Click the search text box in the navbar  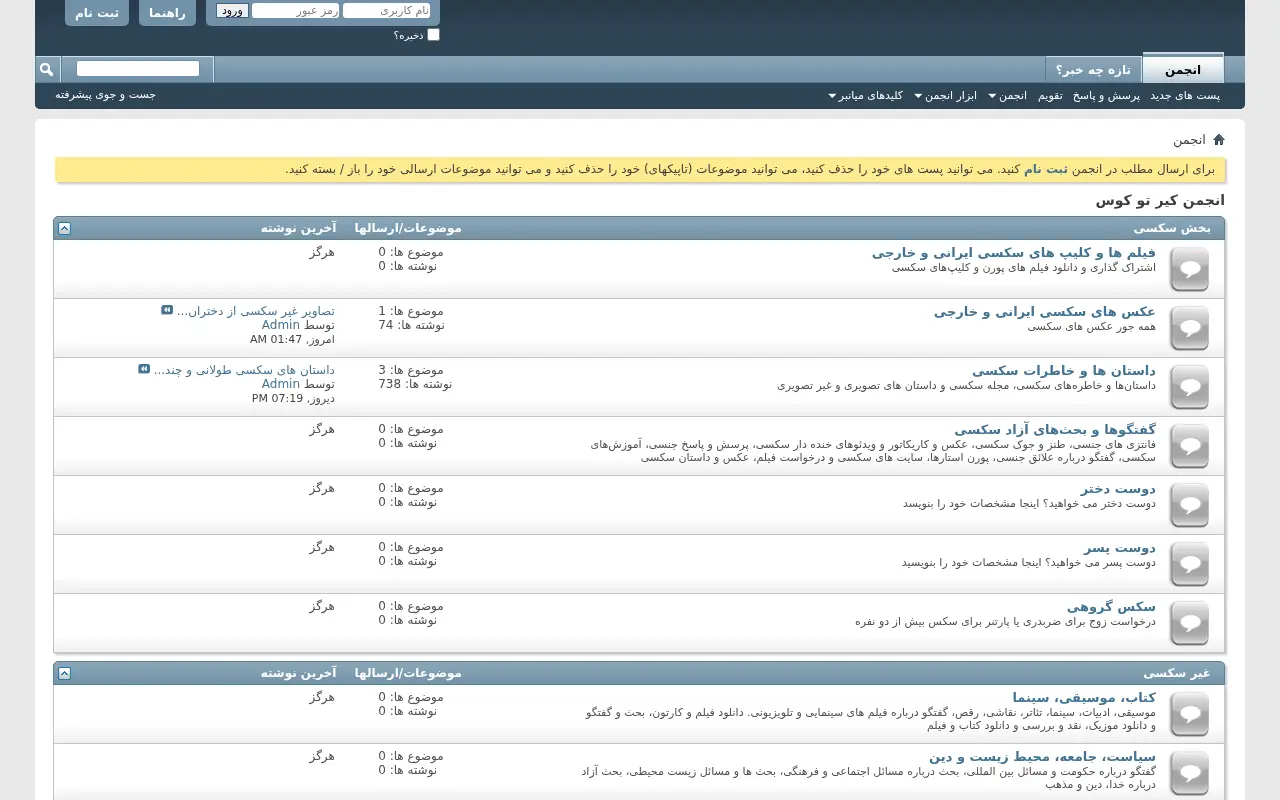(138, 69)
